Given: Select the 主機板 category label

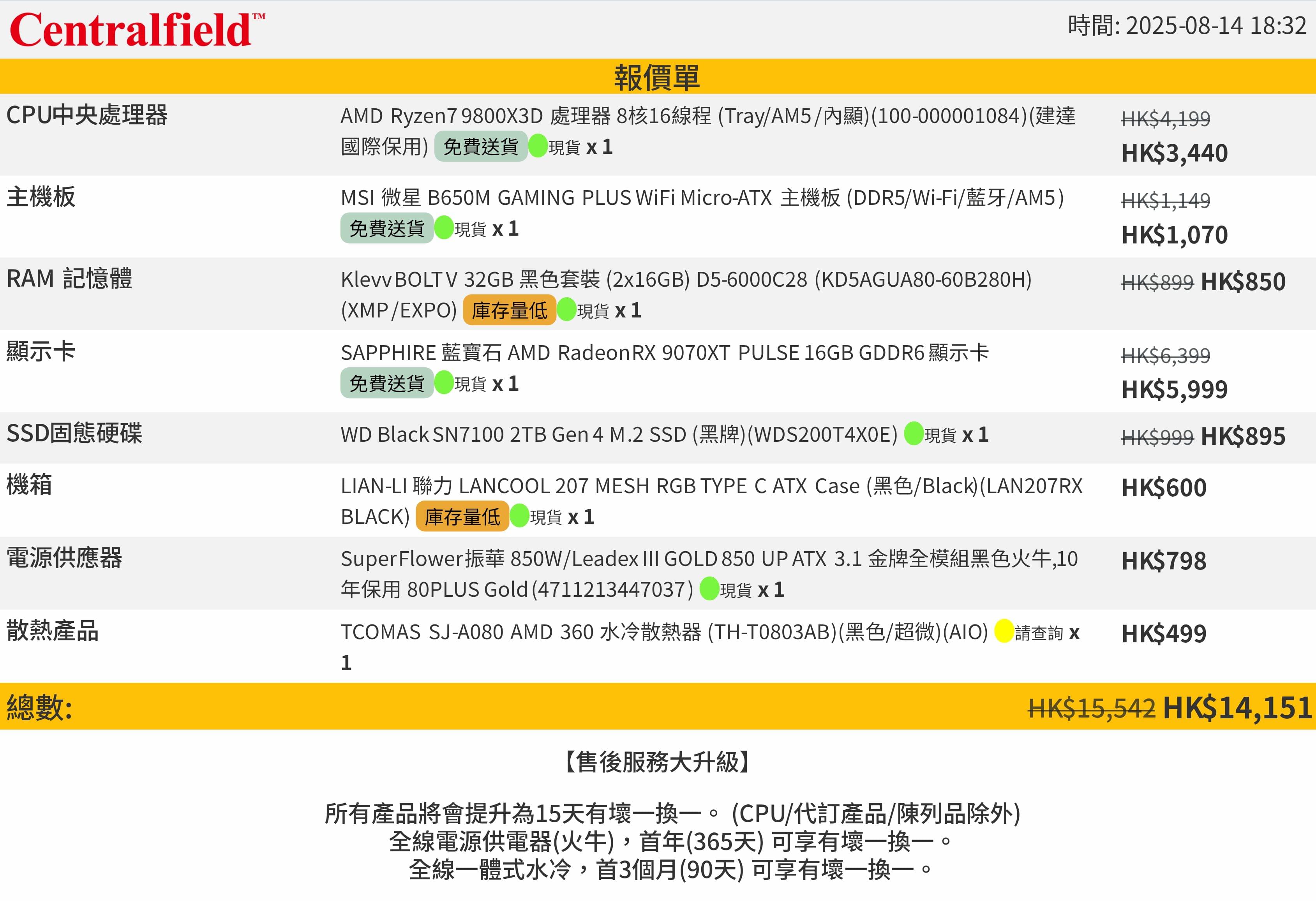Looking at the screenshot, I should [41, 196].
